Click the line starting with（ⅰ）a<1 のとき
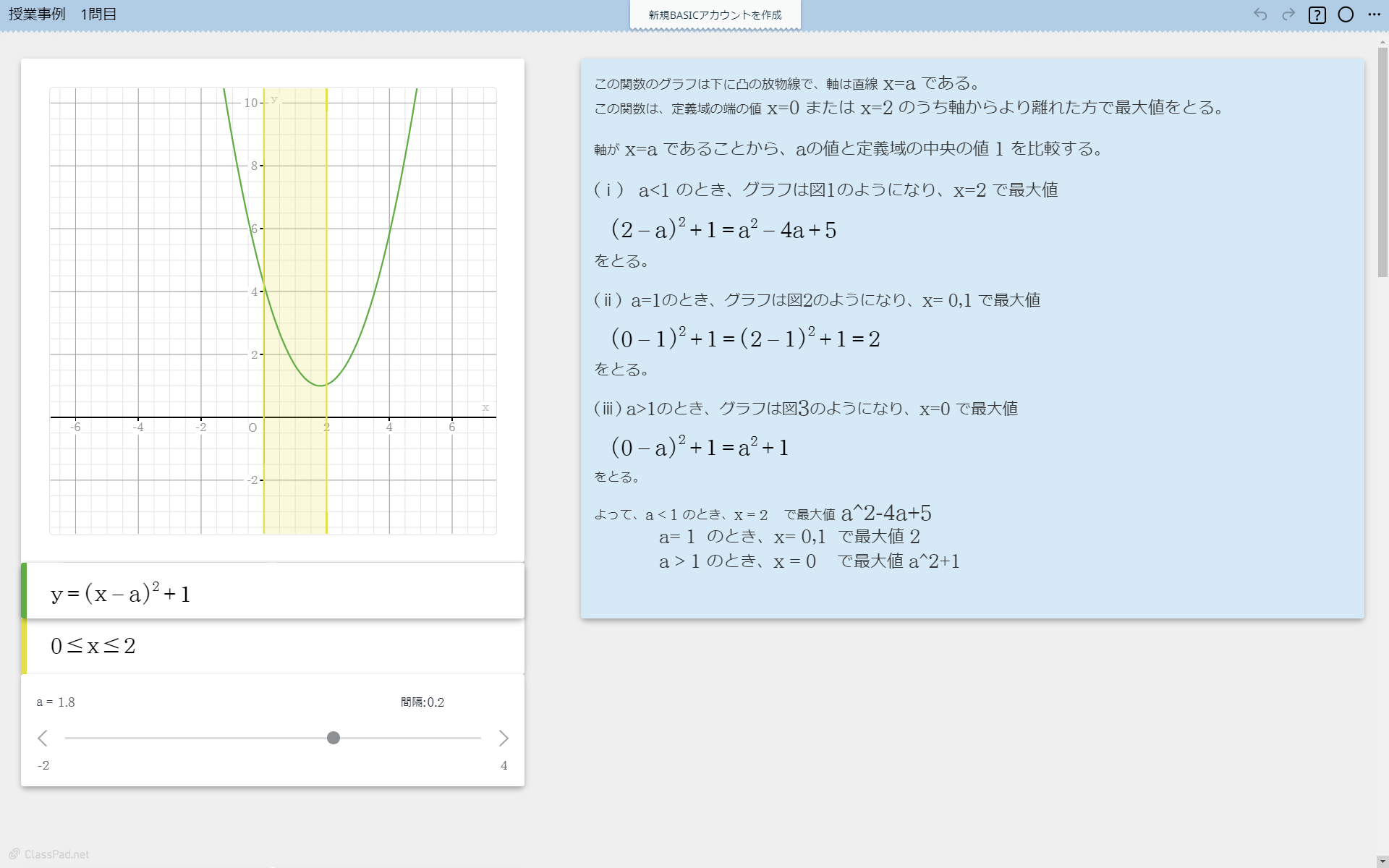Image resolution: width=1389 pixels, height=868 pixels. coord(825,190)
